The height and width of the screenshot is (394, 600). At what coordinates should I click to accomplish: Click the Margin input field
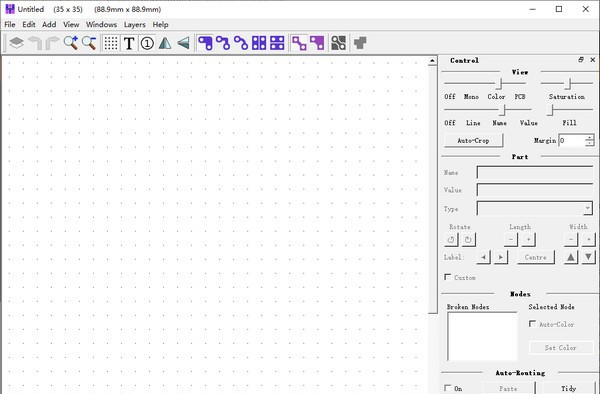coord(572,140)
